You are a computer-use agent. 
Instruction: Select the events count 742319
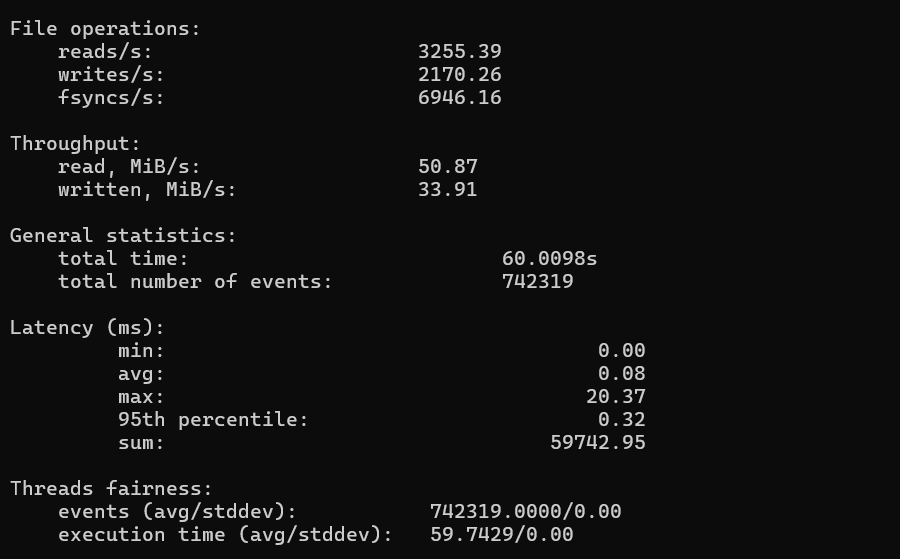pyautogui.click(x=537, y=282)
